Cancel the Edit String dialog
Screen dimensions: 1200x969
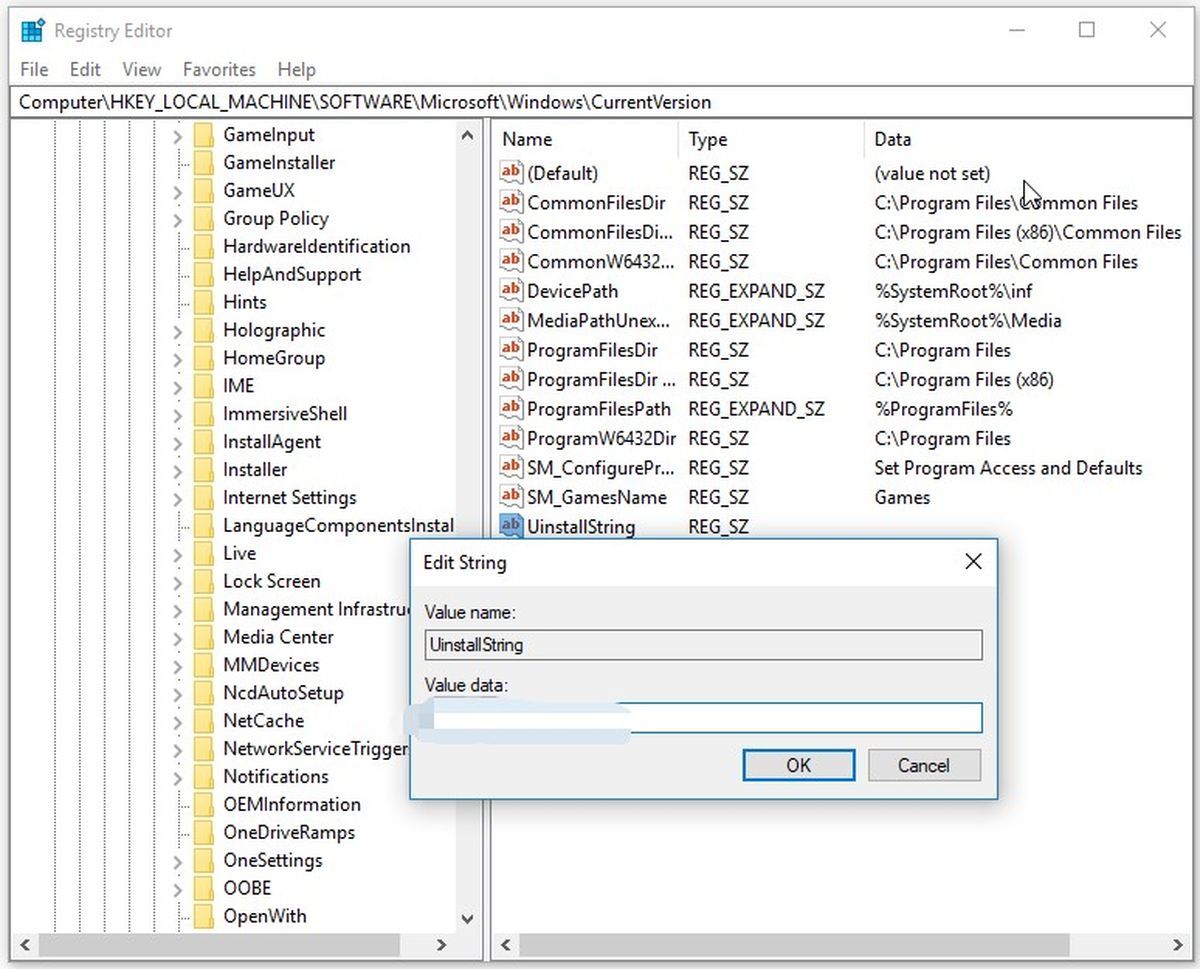tap(924, 765)
